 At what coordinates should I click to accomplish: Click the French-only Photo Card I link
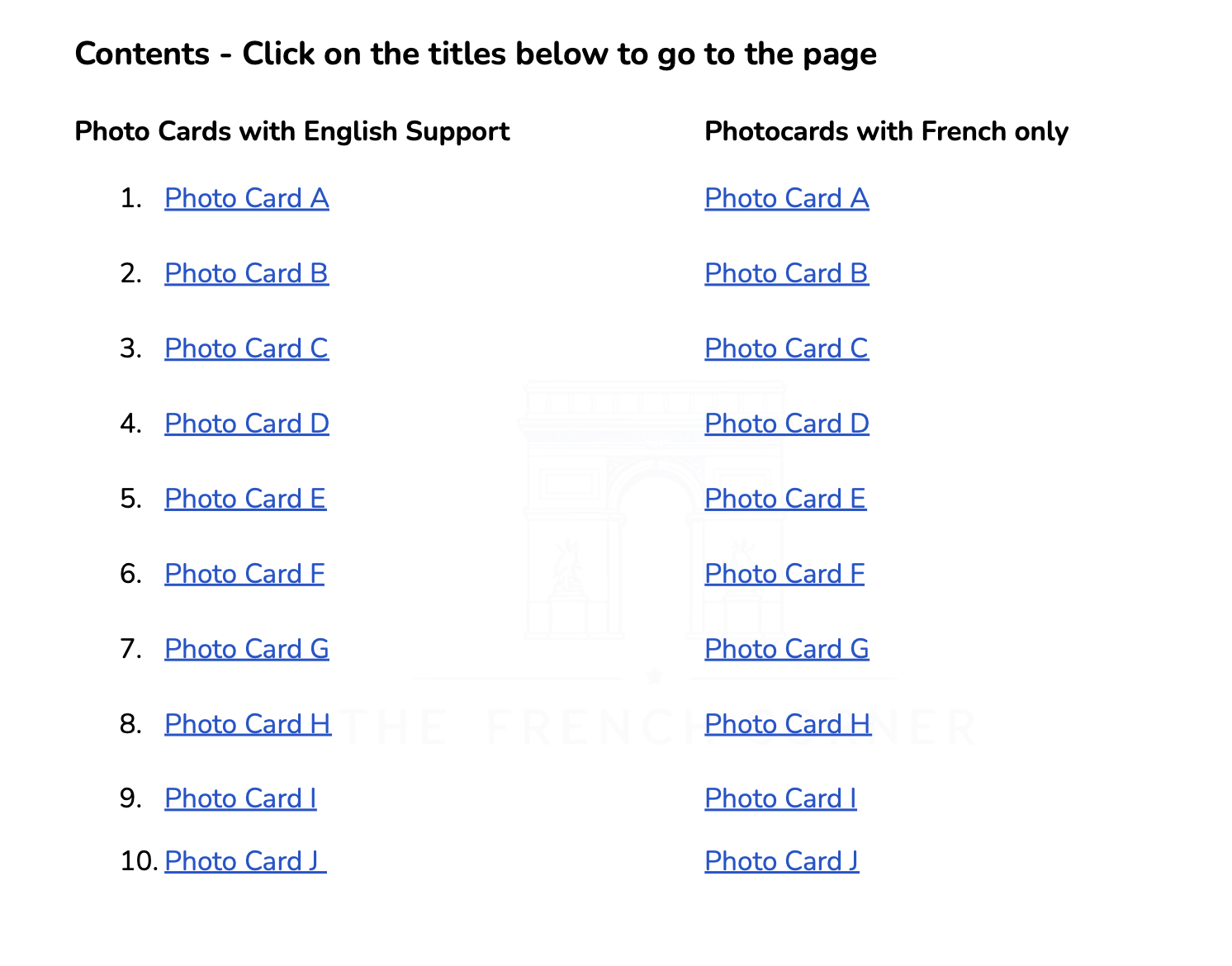tap(780, 799)
